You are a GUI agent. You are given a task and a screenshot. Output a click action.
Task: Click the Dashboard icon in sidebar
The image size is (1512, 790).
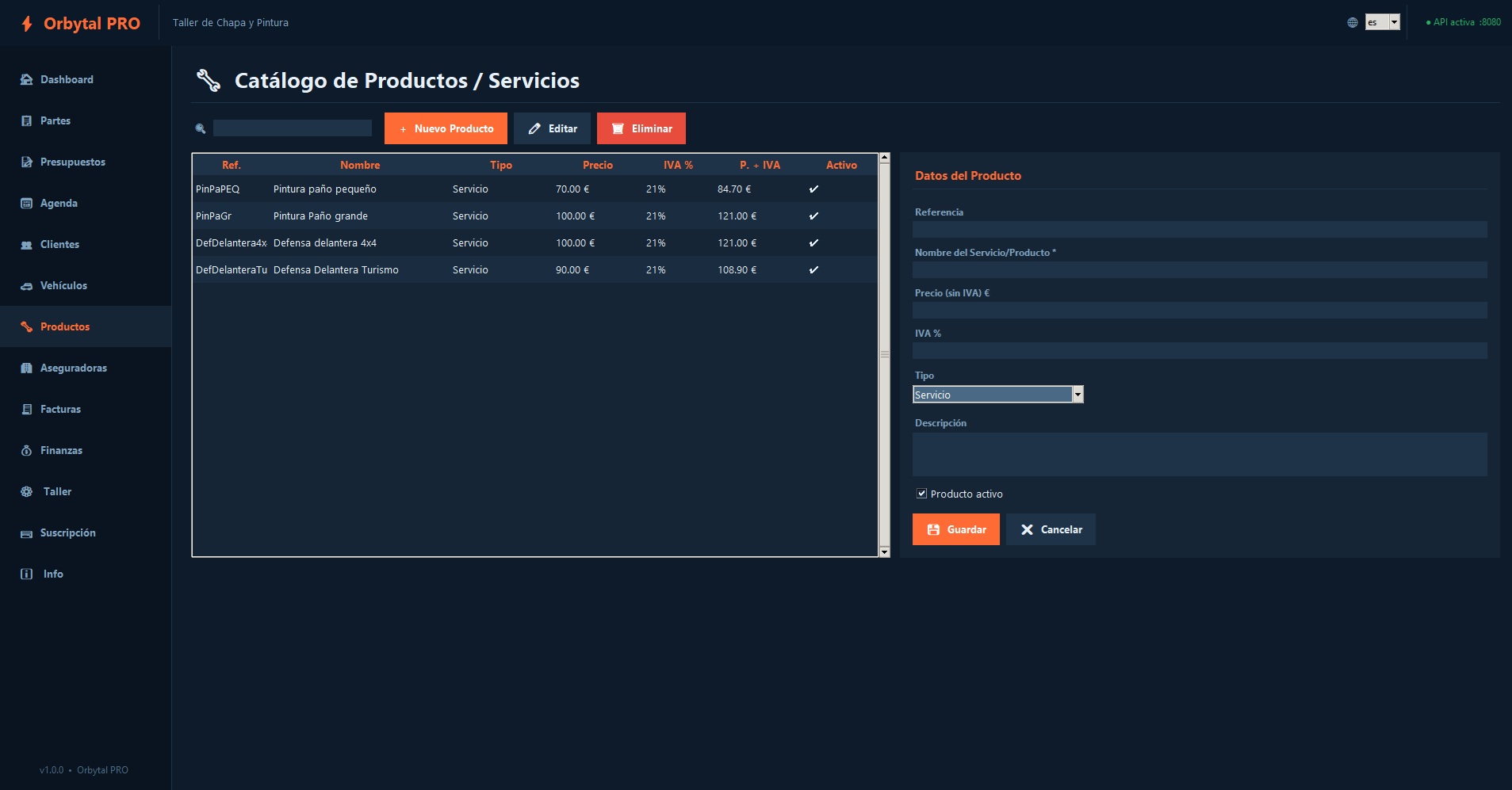(26, 79)
